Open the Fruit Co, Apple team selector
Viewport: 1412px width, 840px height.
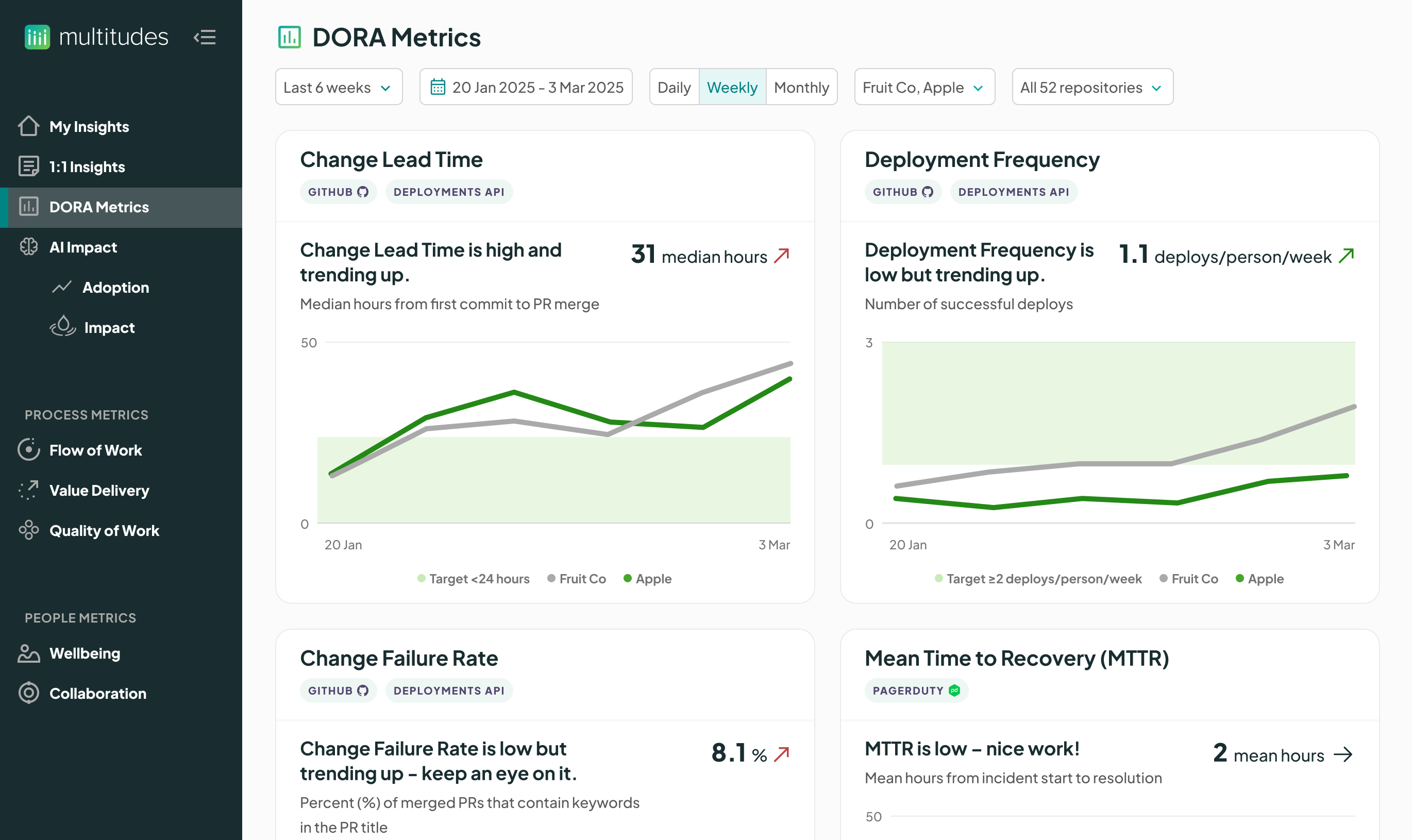coord(923,87)
